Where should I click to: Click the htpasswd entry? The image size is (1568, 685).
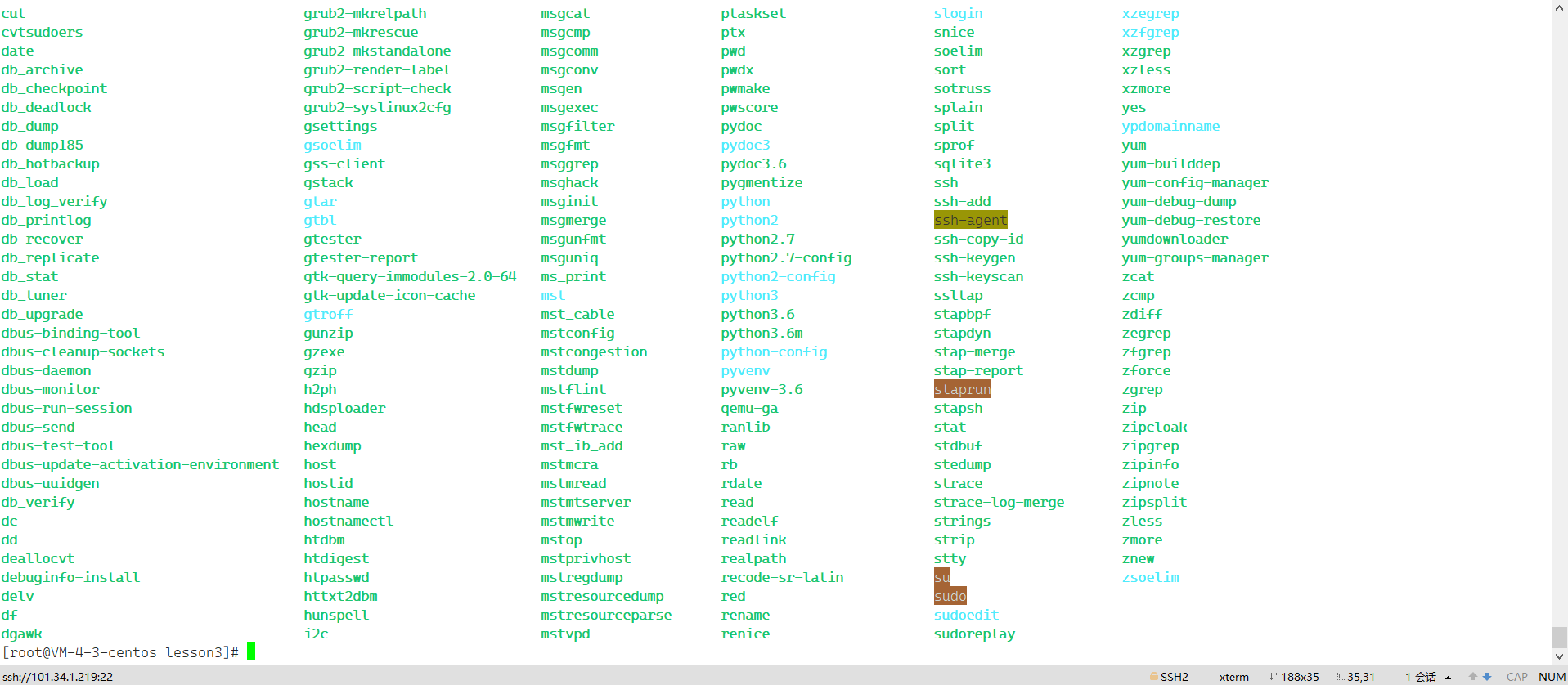point(337,577)
